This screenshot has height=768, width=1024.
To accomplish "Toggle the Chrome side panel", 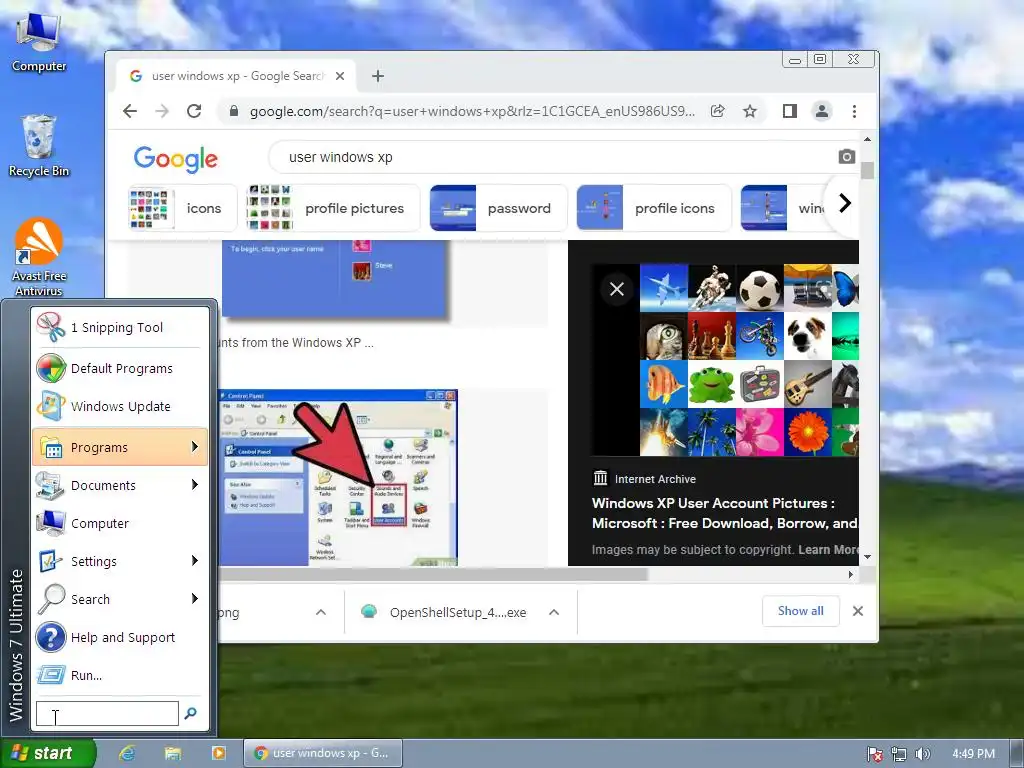I will coord(790,111).
